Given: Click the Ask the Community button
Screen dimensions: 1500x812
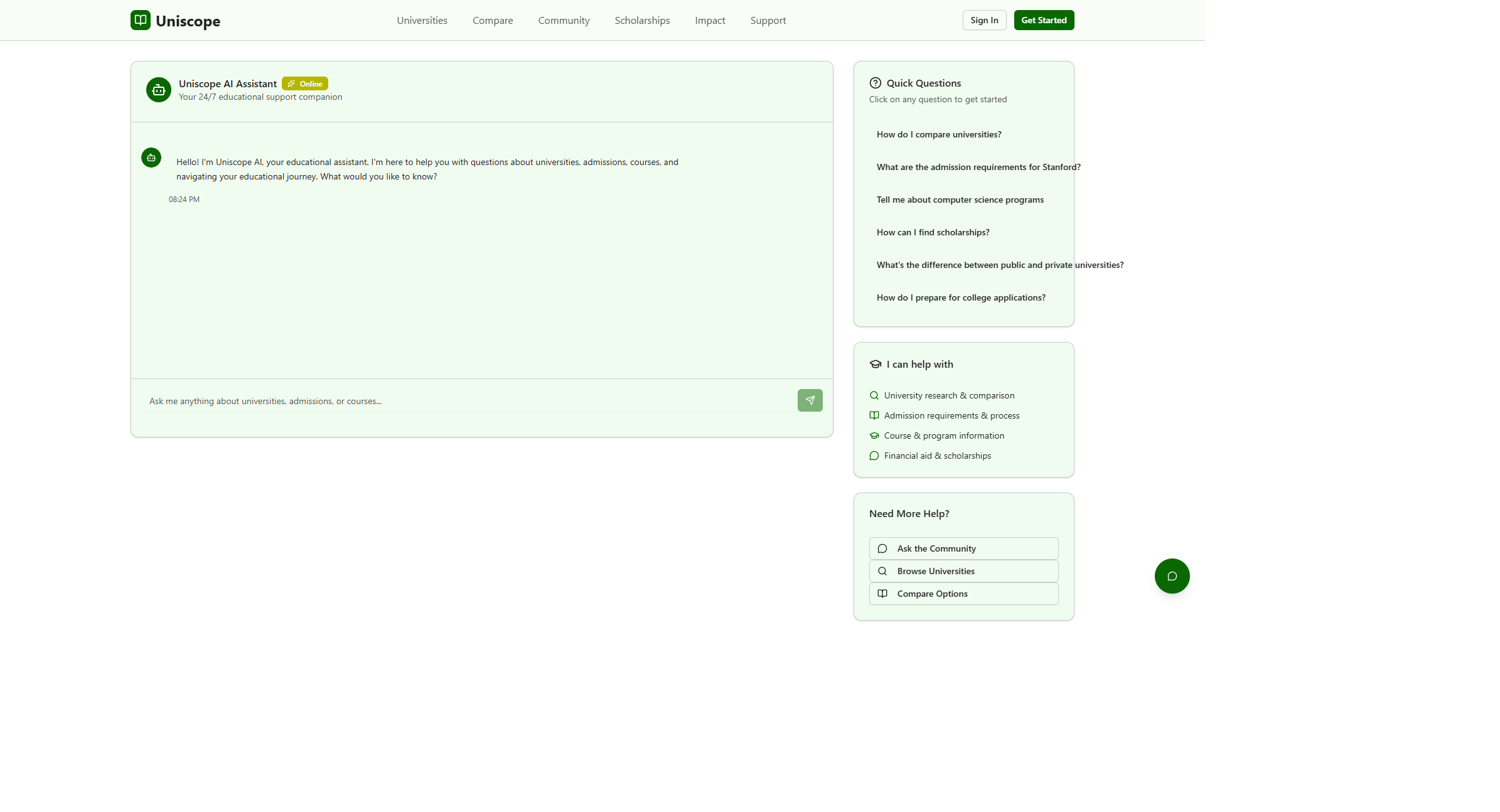Looking at the screenshot, I should pyautogui.click(x=963, y=548).
